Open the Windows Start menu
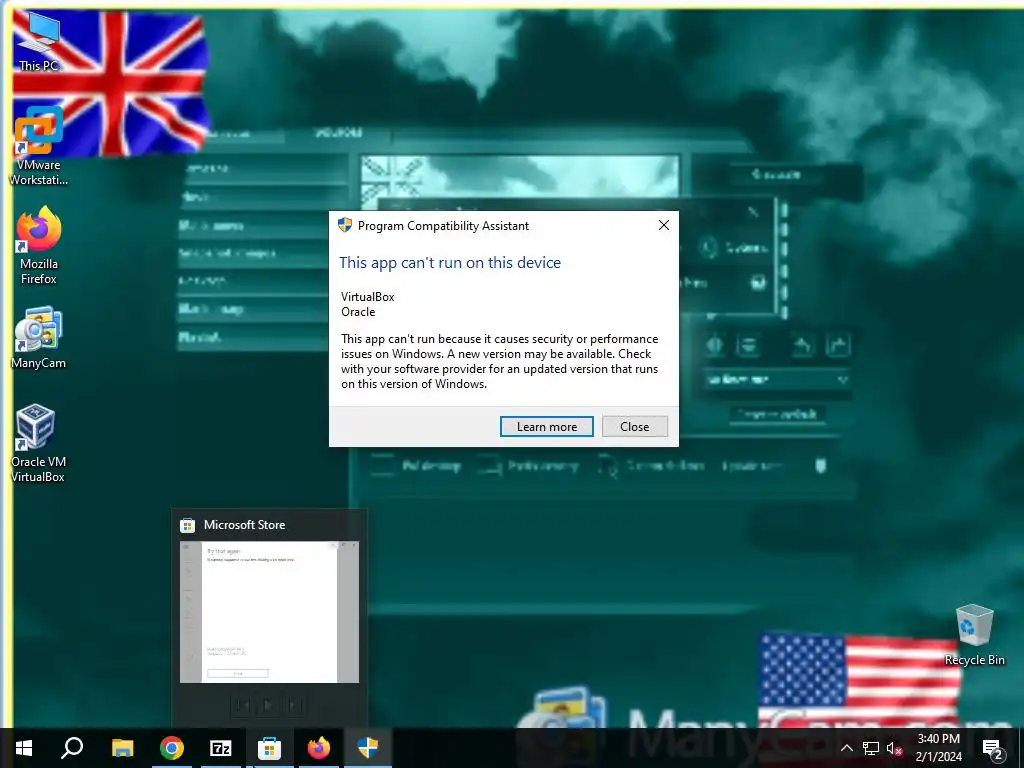 [24, 748]
